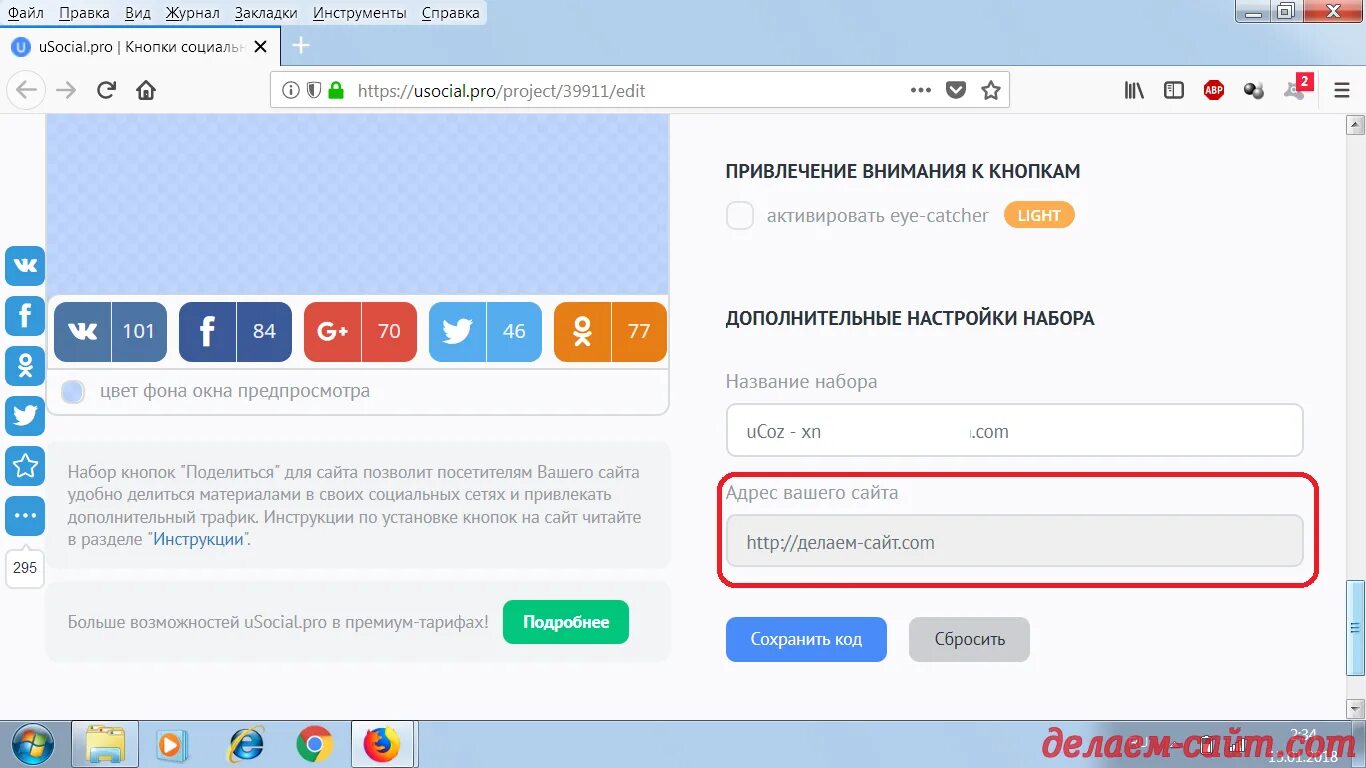This screenshot has width=1366, height=768.
Task: Open Windows Start button
Action: coord(34,745)
